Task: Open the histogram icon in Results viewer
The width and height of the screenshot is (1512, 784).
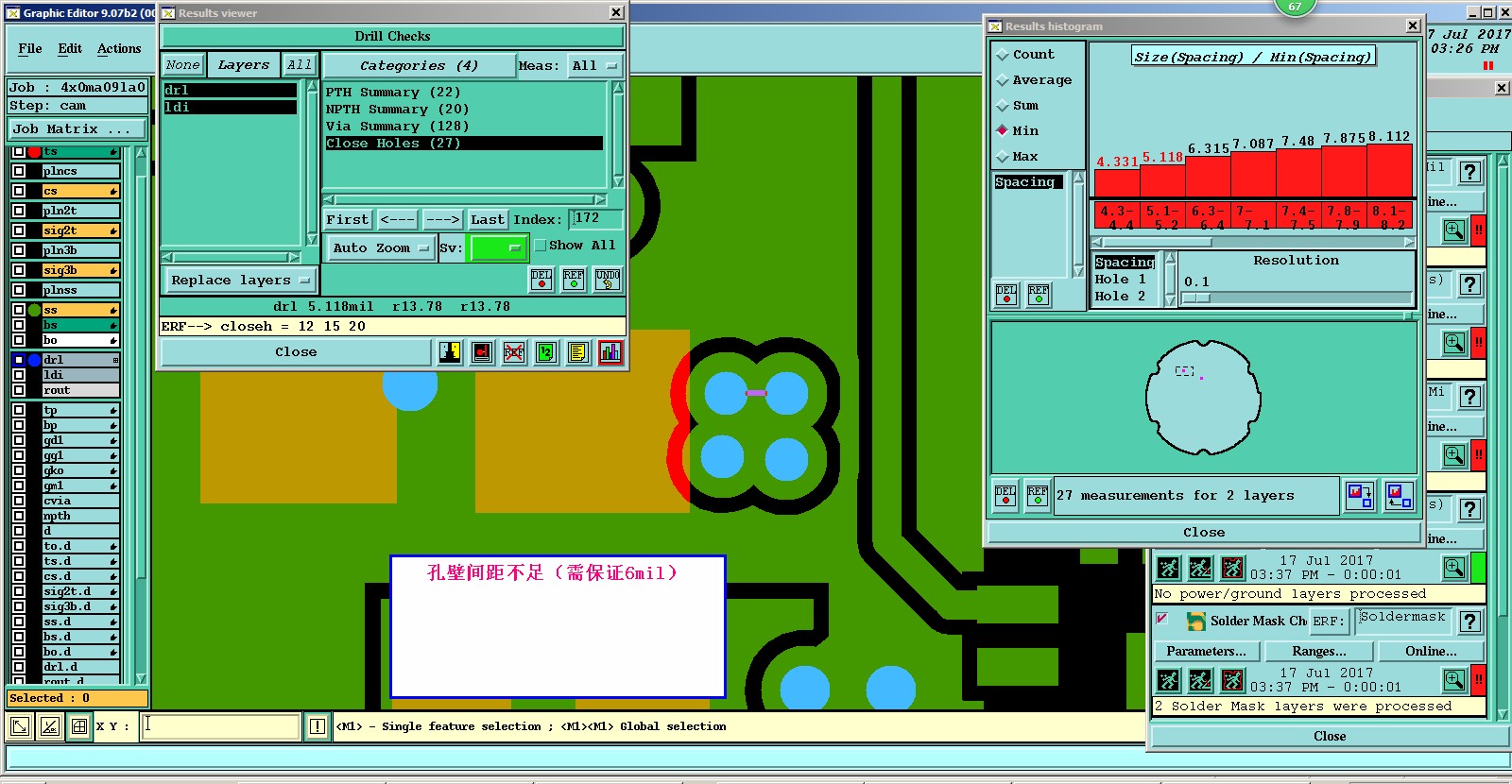Action: tap(610, 352)
